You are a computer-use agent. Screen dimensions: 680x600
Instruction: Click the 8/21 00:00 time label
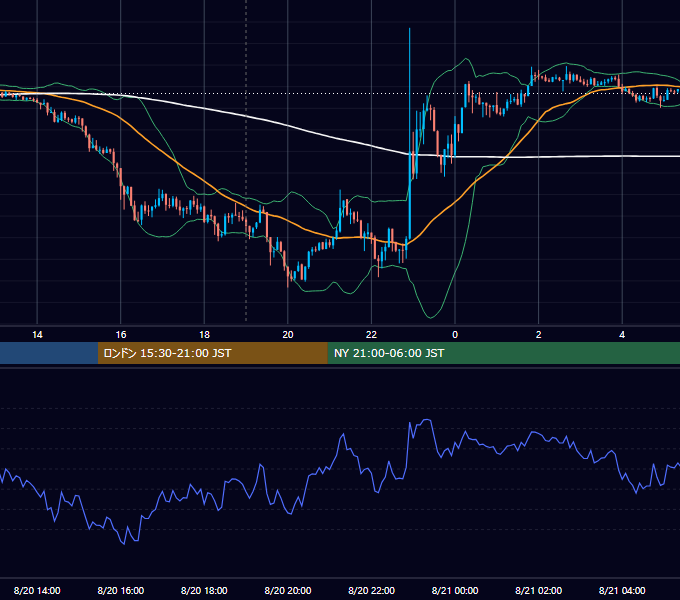click(x=455, y=590)
